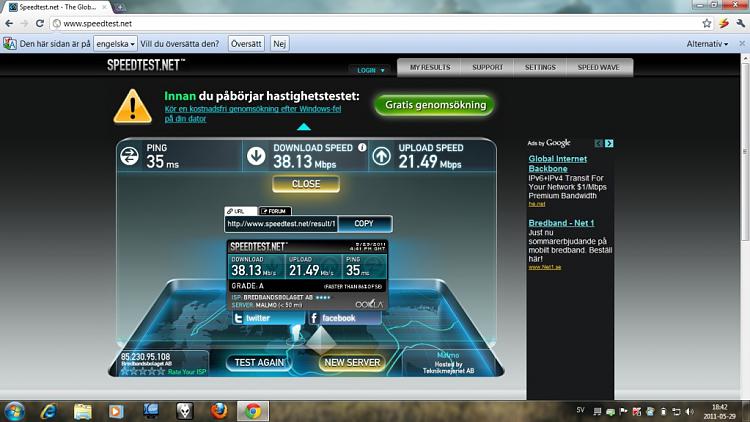This screenshot has height=422, width=750.
Task: Click the SV language indicator
Action: (580, 410)
